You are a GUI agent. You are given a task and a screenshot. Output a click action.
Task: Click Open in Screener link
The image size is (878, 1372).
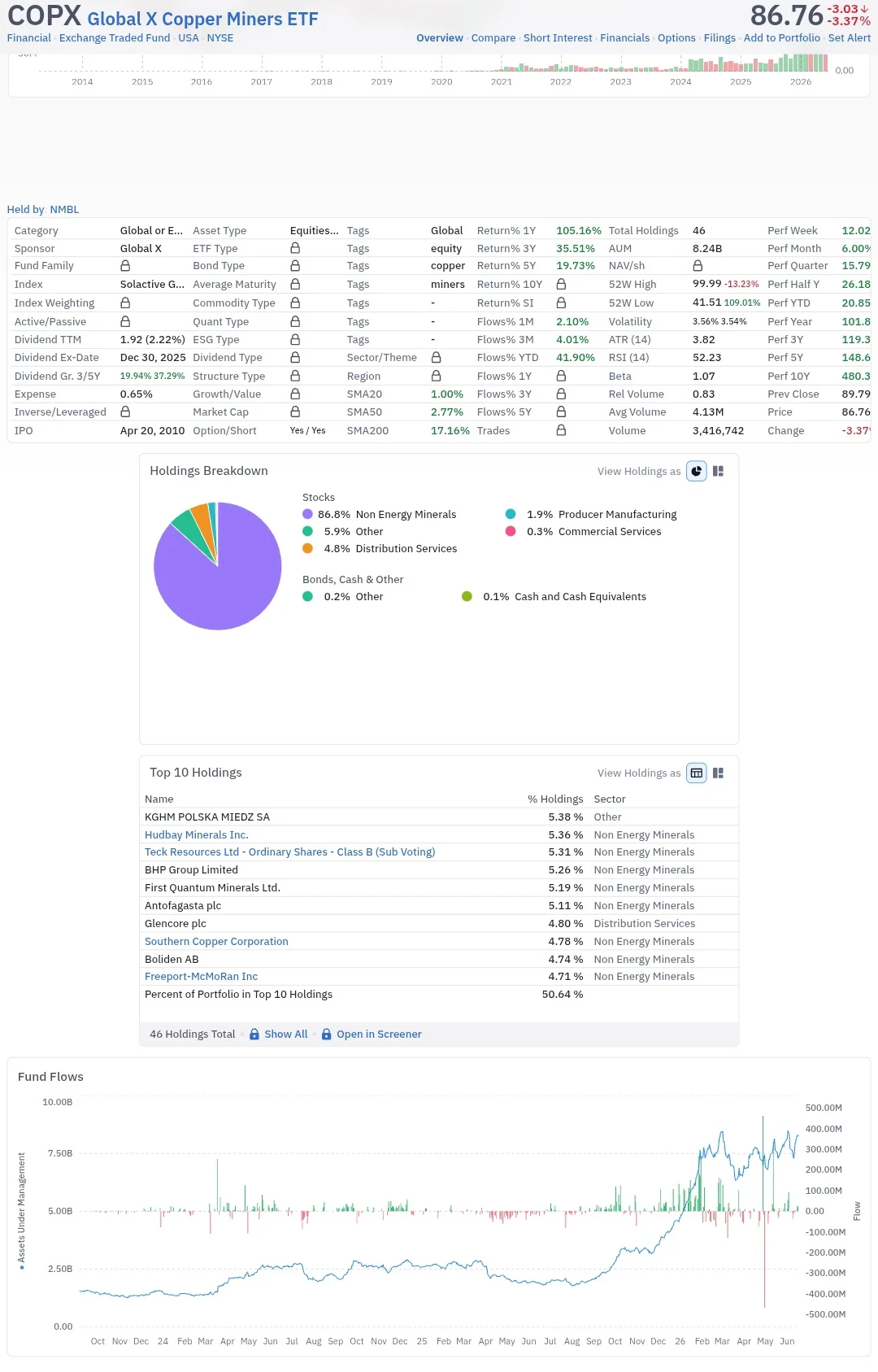(379, 1034)
